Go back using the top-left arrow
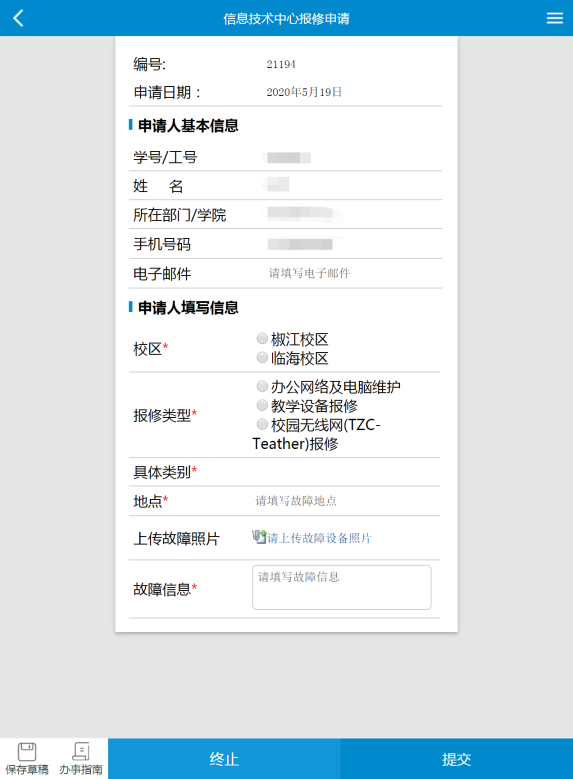This screenshot has height=779, width=573. (x=18, y=18)
